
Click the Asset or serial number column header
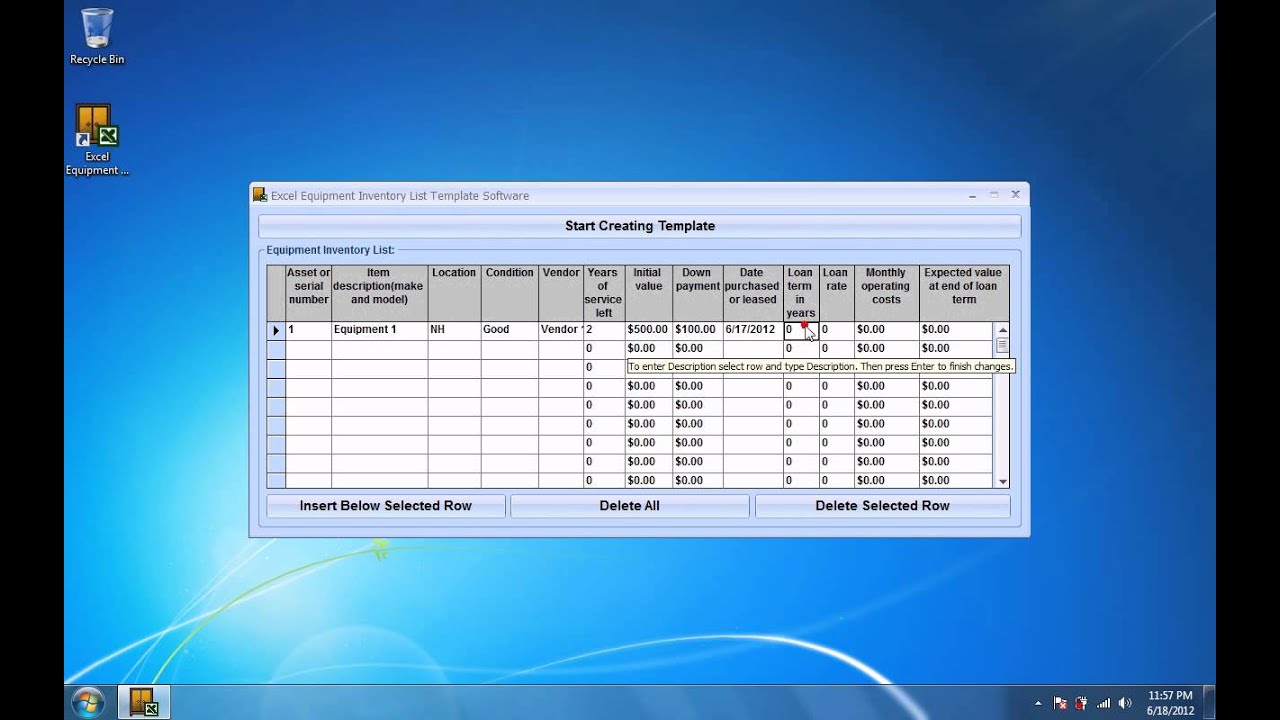click(308, 293)
